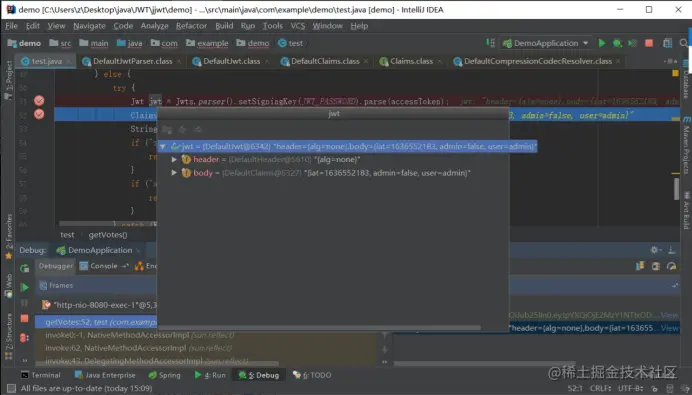Switch to DefaultJwtParser.class tab
This screenshot has height=395, width=692.
pyautogui.click(x=132, y=61)
